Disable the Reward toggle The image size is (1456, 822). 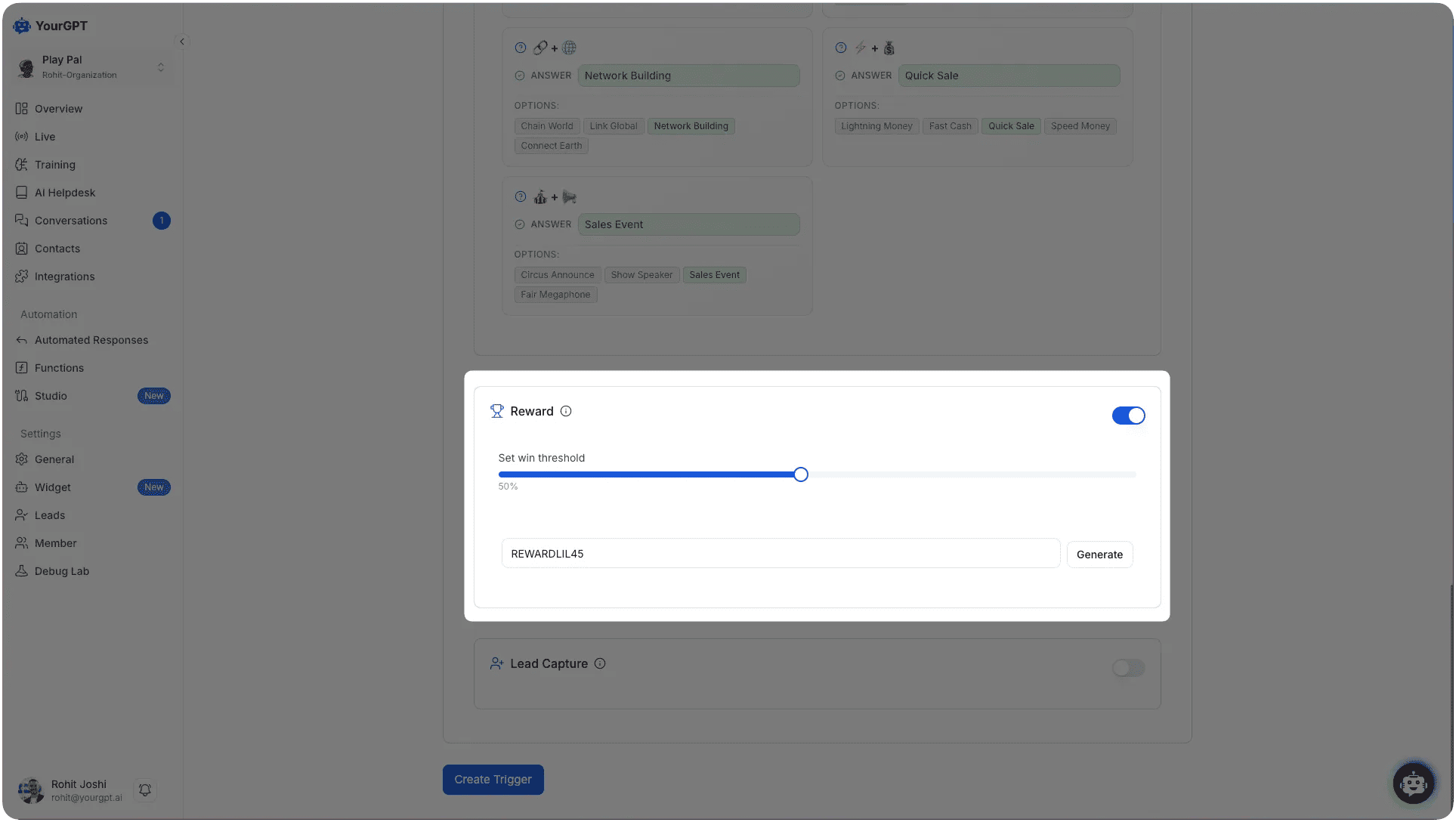point(1128,415)
